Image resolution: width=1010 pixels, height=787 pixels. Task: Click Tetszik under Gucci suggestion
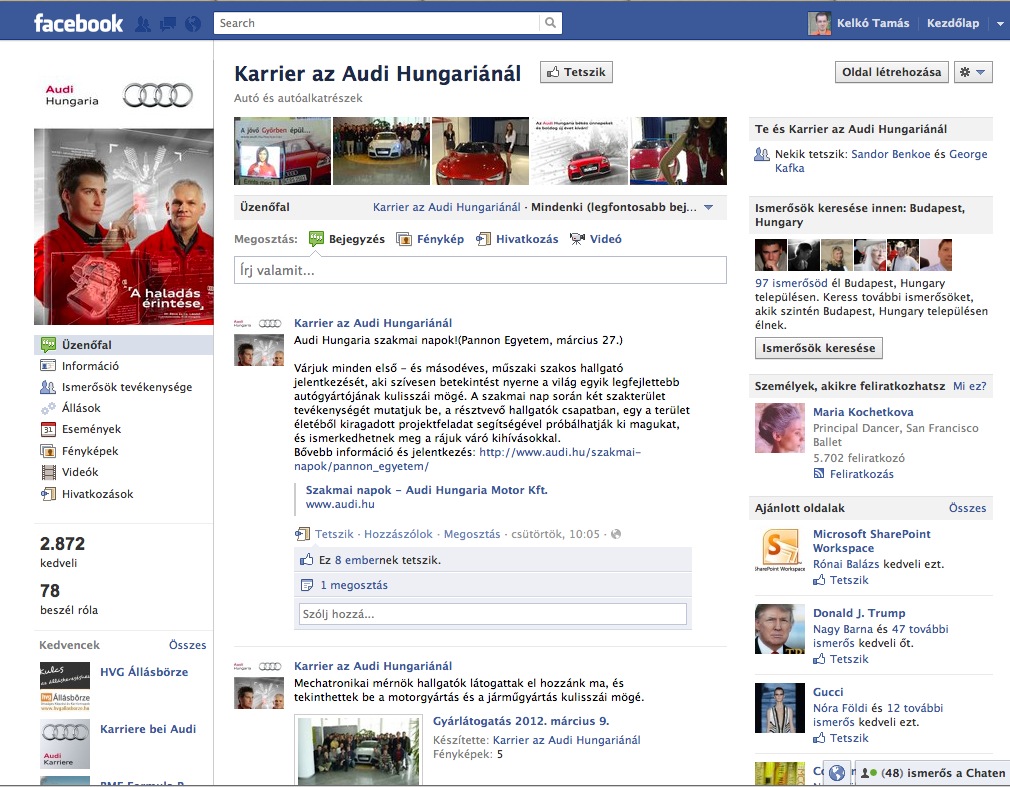(848, 738)
